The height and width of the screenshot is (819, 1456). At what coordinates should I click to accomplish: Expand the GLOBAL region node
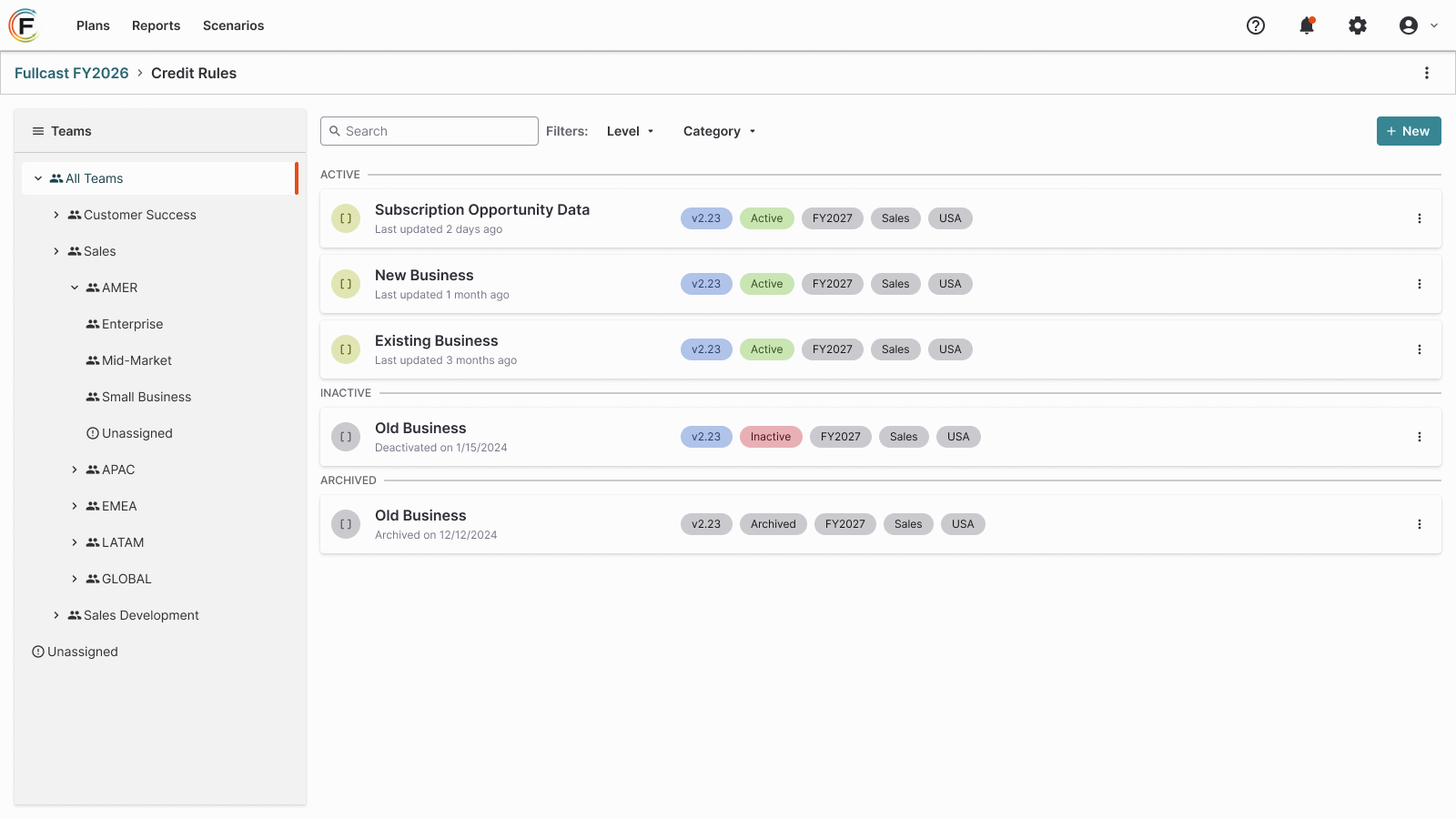point(75,579)
